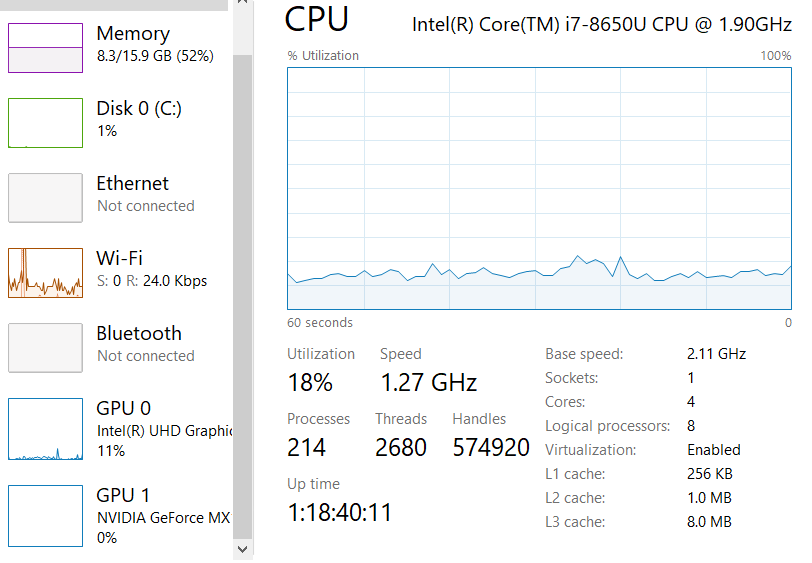Select the Memory usage mini graph
Viewport: 812px width, 563px height.
click(45, 48)
